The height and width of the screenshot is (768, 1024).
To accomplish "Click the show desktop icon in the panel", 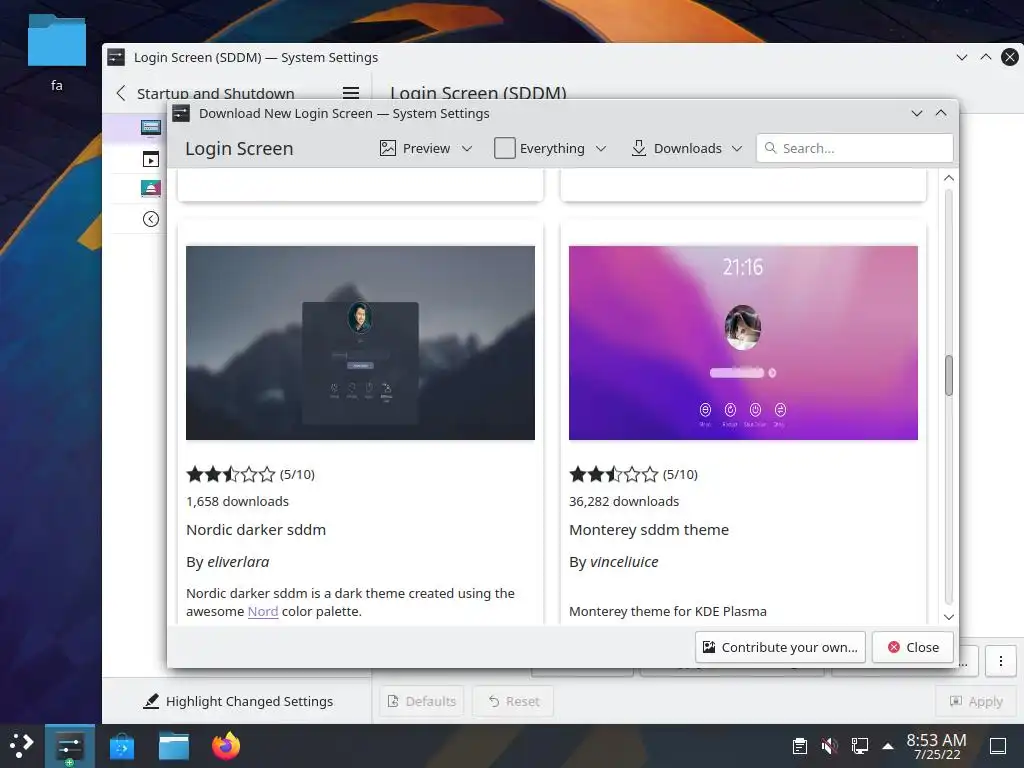I will coord(998,746).
